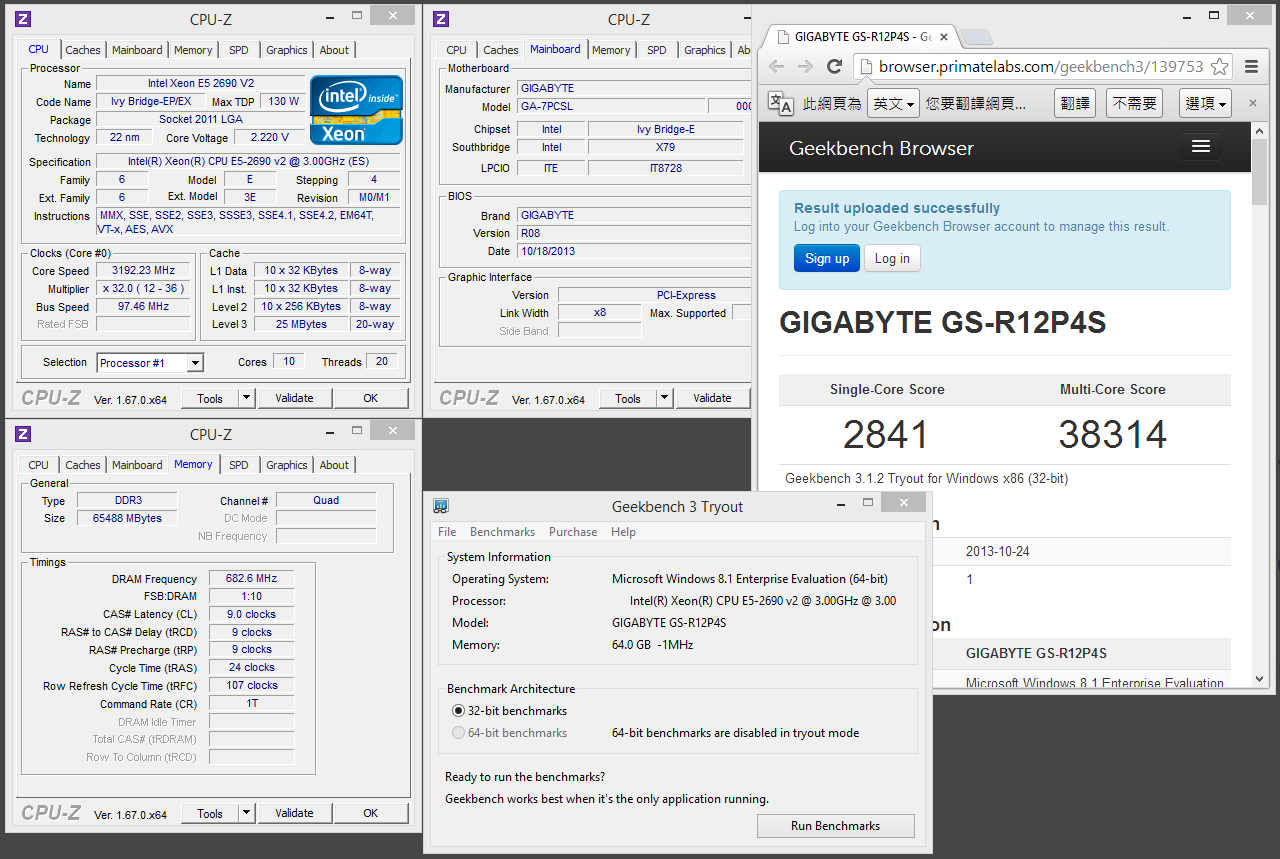Screen dimensions: 1280x859
Task: Click the Geekbench Browser header title
Action: tap(881, 148)
